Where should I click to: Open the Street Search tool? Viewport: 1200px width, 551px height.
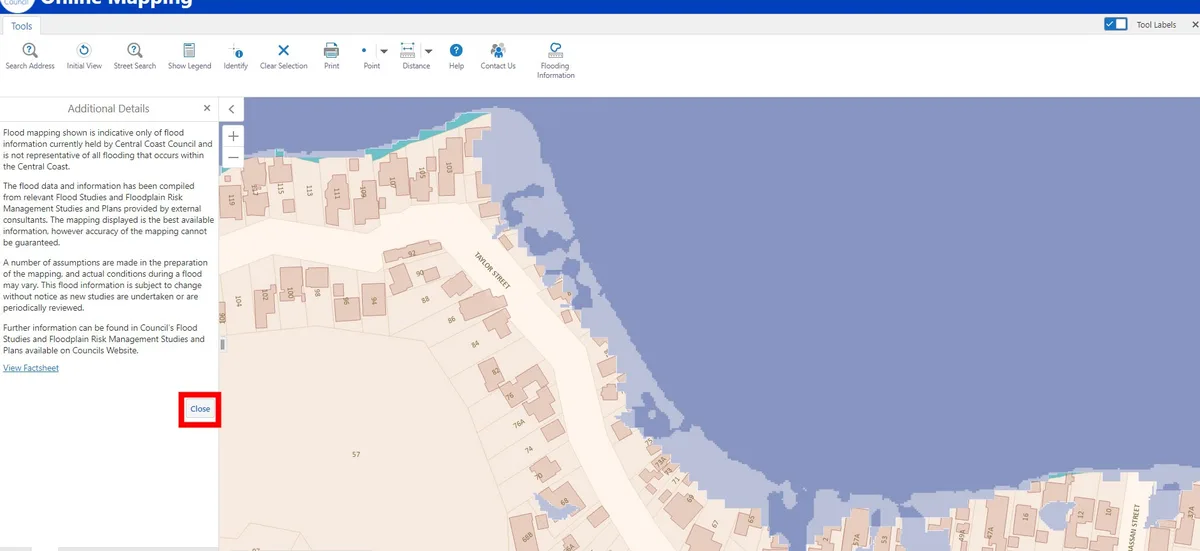point(134,56)
